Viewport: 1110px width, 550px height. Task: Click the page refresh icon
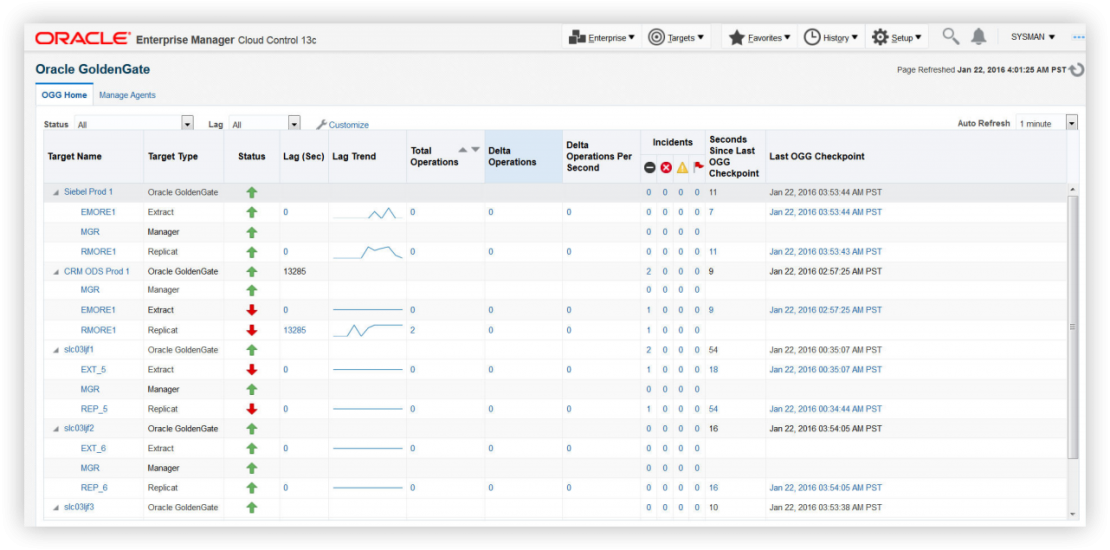tap(1076, 70)
